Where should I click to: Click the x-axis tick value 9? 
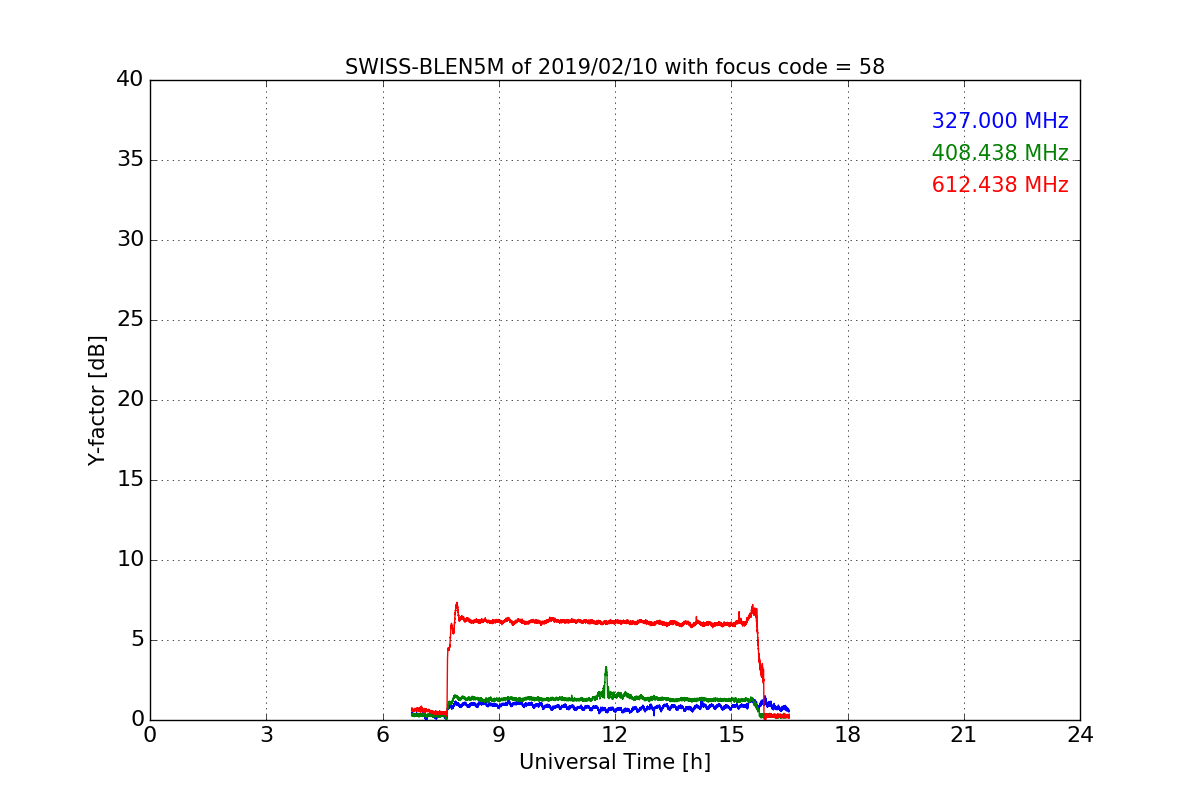pyautogui.click(x=499, y=735)
